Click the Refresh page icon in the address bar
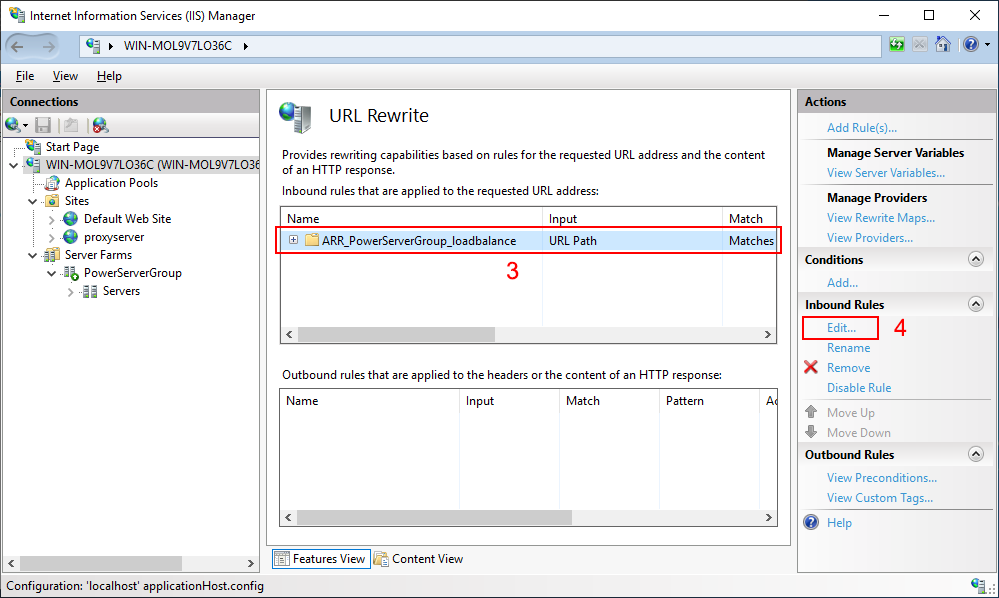The image size is (999, 598). pos(896,45)
